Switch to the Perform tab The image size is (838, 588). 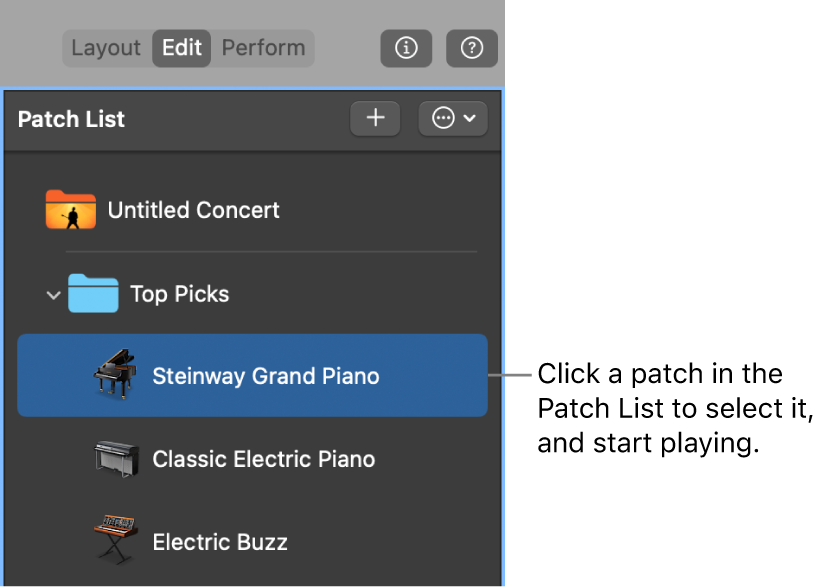click(x=264, y=47)
